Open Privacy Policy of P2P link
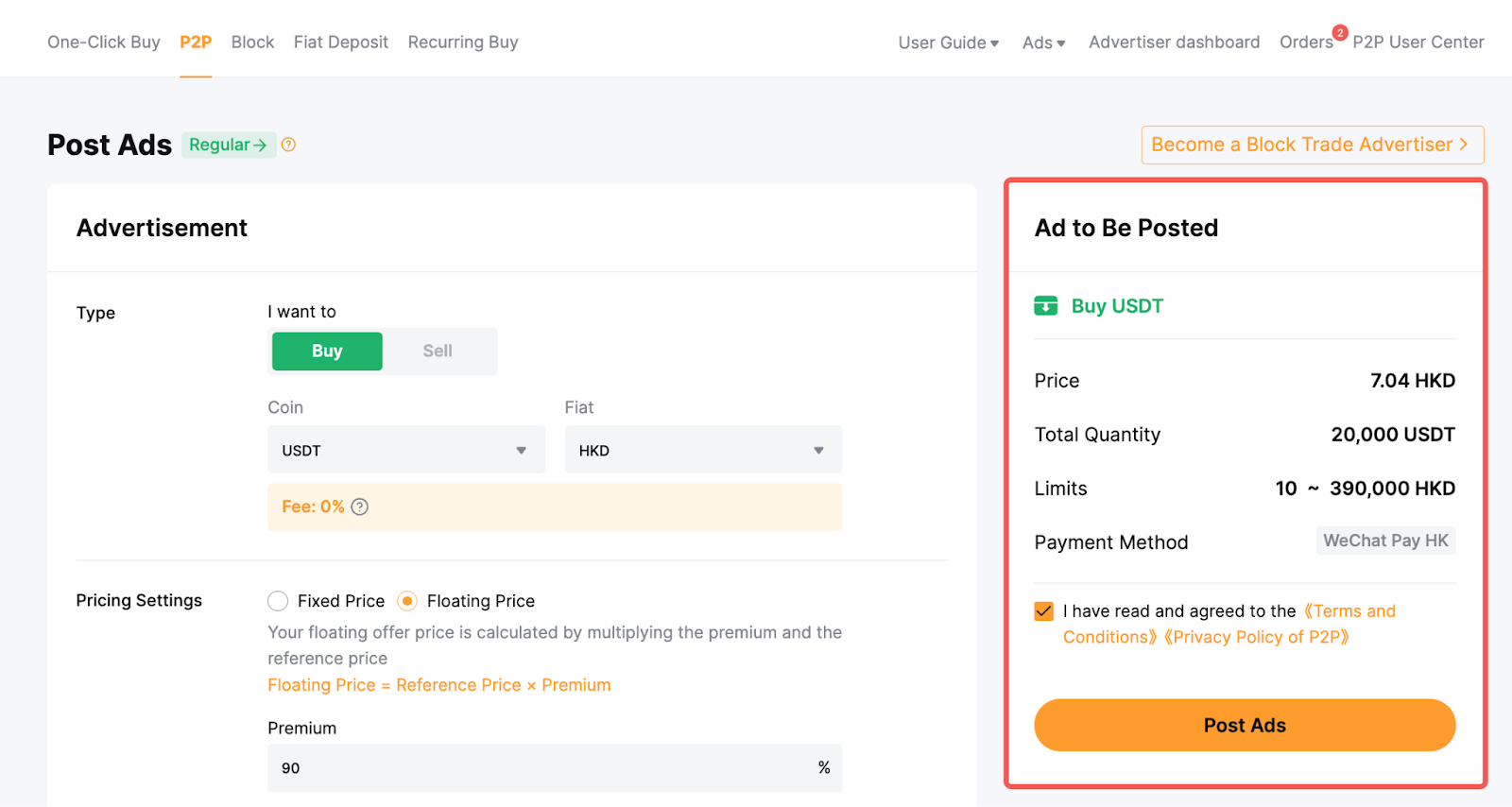The height and width of the screenshot is (807, 1512). tap(1256, 637)
